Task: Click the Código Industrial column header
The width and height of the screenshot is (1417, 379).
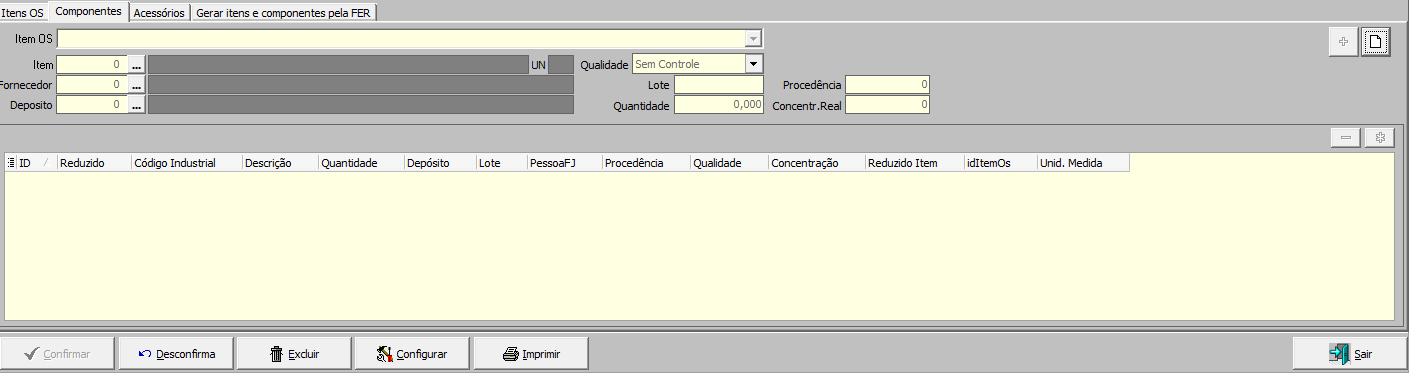Action: (x=186, y=163)
